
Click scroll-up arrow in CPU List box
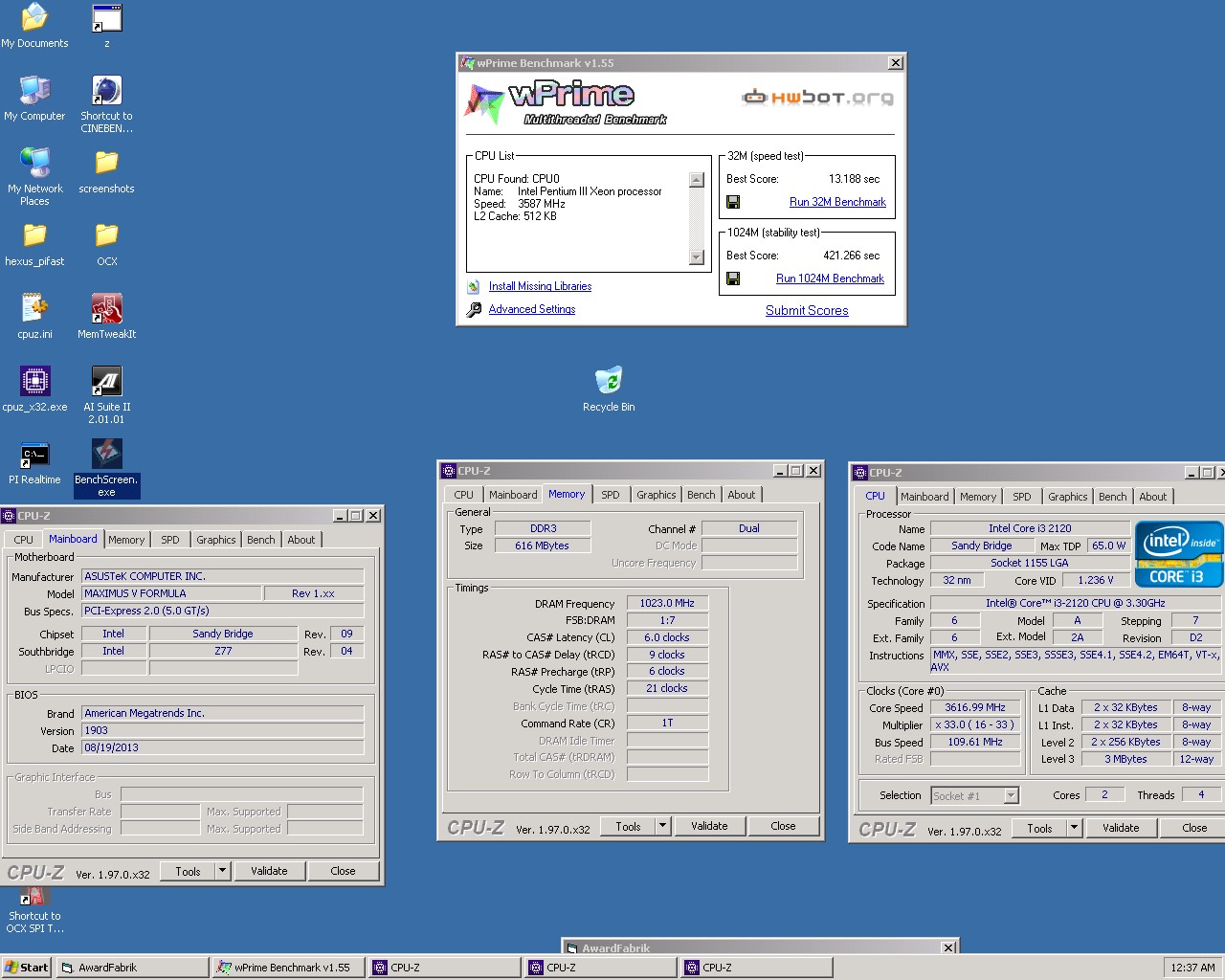(697, 180)
